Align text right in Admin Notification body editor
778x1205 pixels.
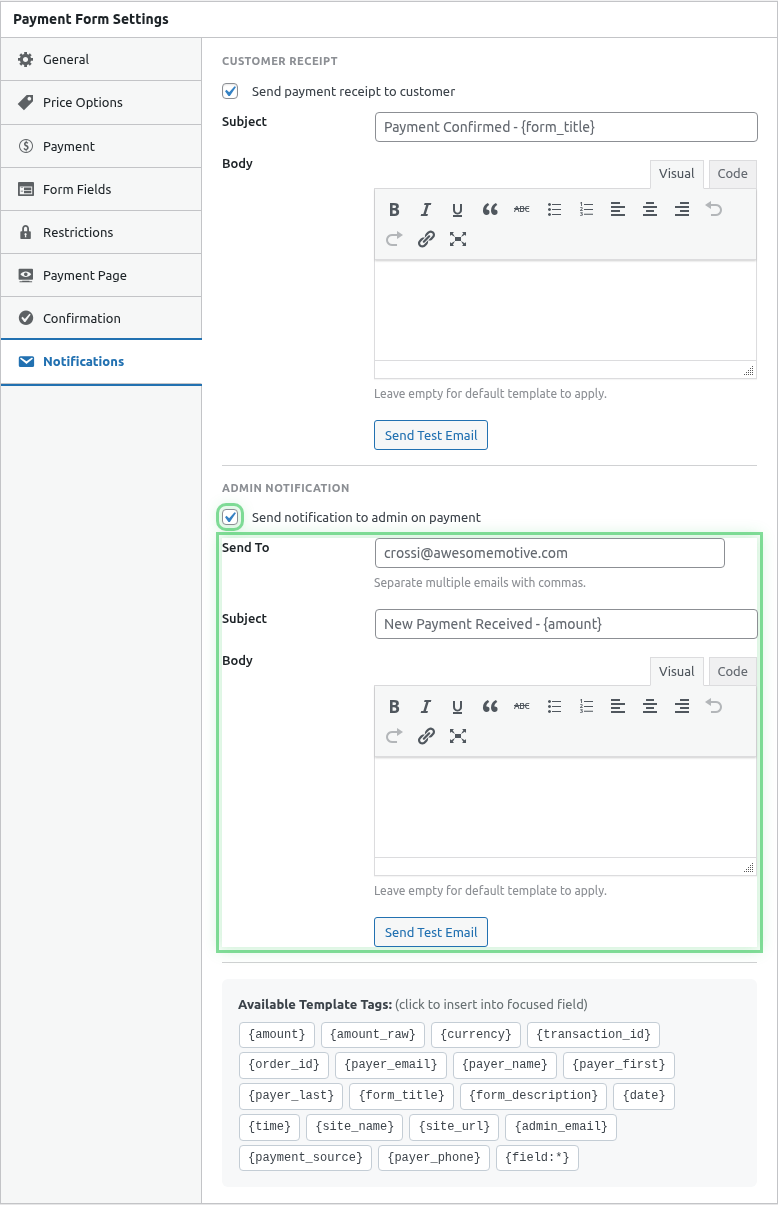682,706
